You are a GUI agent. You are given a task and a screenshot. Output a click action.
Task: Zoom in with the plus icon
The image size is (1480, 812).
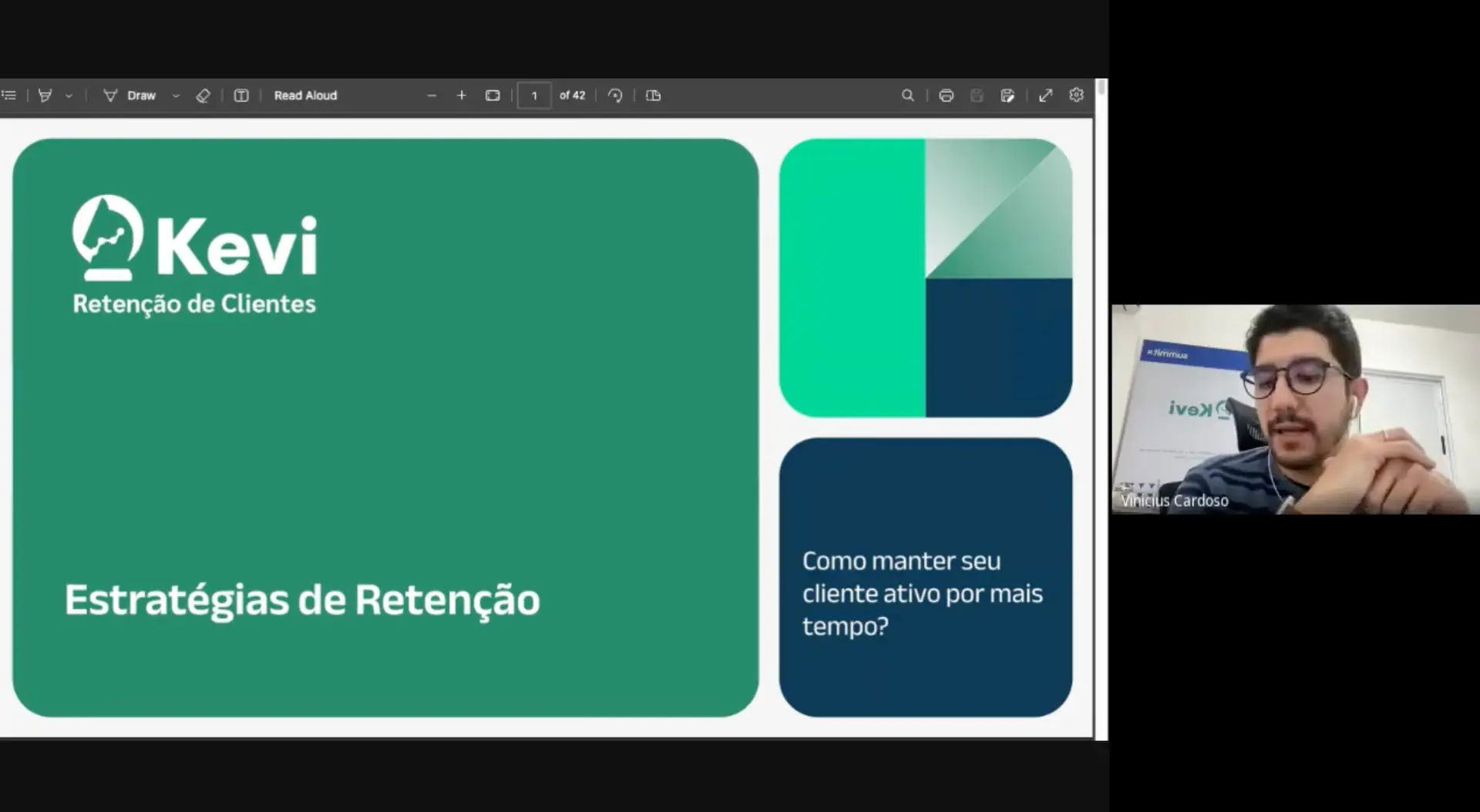point(461,96)
